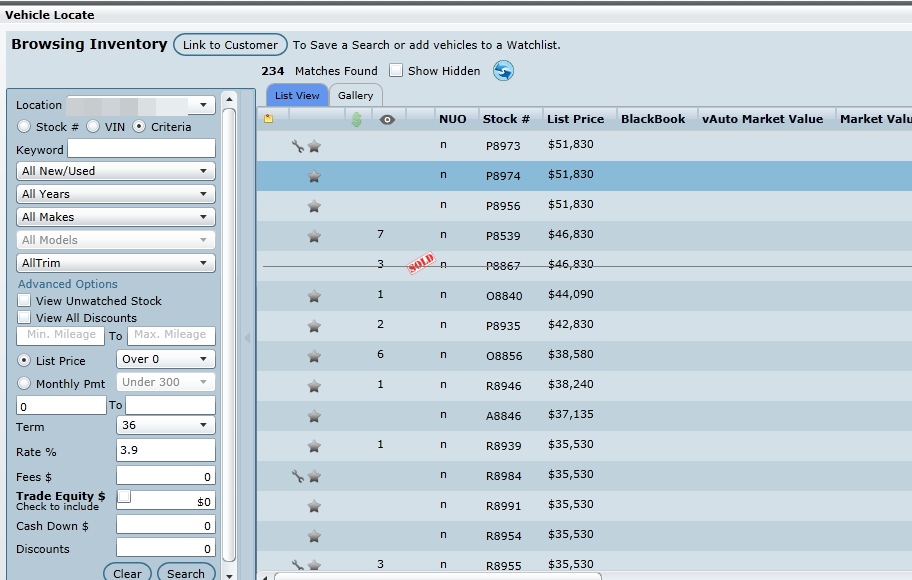This screenshot has width=912, height=580.
Task: Click the star icon for stock O8840
Action: coord(314,296)
